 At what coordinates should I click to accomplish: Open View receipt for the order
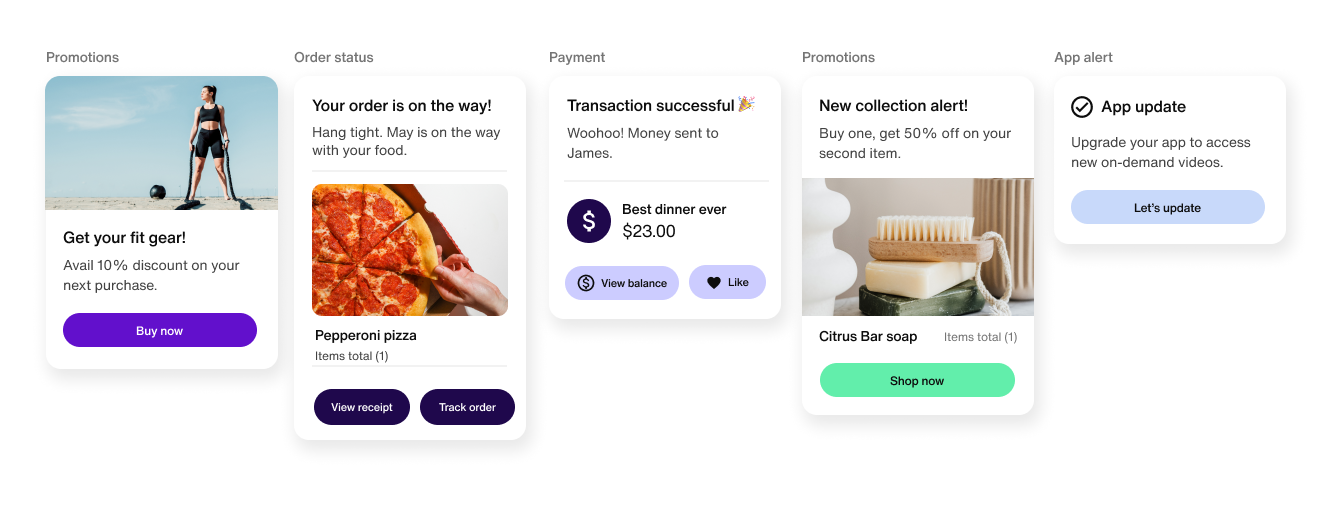point(362,407)
